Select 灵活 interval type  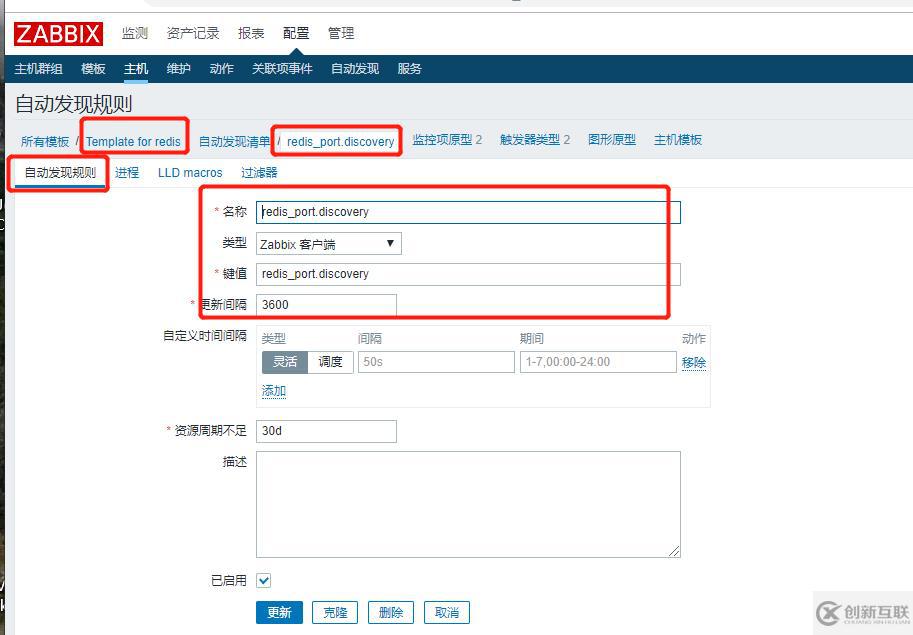(x=285, y=362)
